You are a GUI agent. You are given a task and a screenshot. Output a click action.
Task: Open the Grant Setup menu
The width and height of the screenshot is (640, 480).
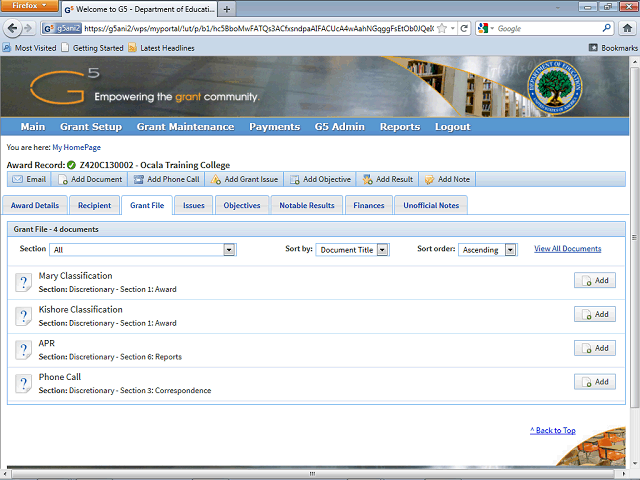[91, 127]
